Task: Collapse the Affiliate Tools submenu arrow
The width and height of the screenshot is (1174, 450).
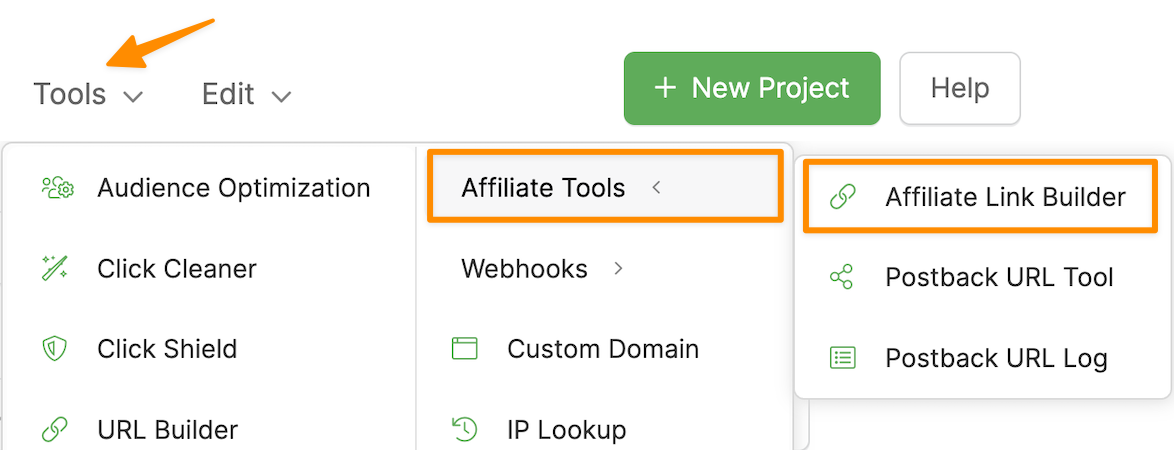Action: point(657,187)
